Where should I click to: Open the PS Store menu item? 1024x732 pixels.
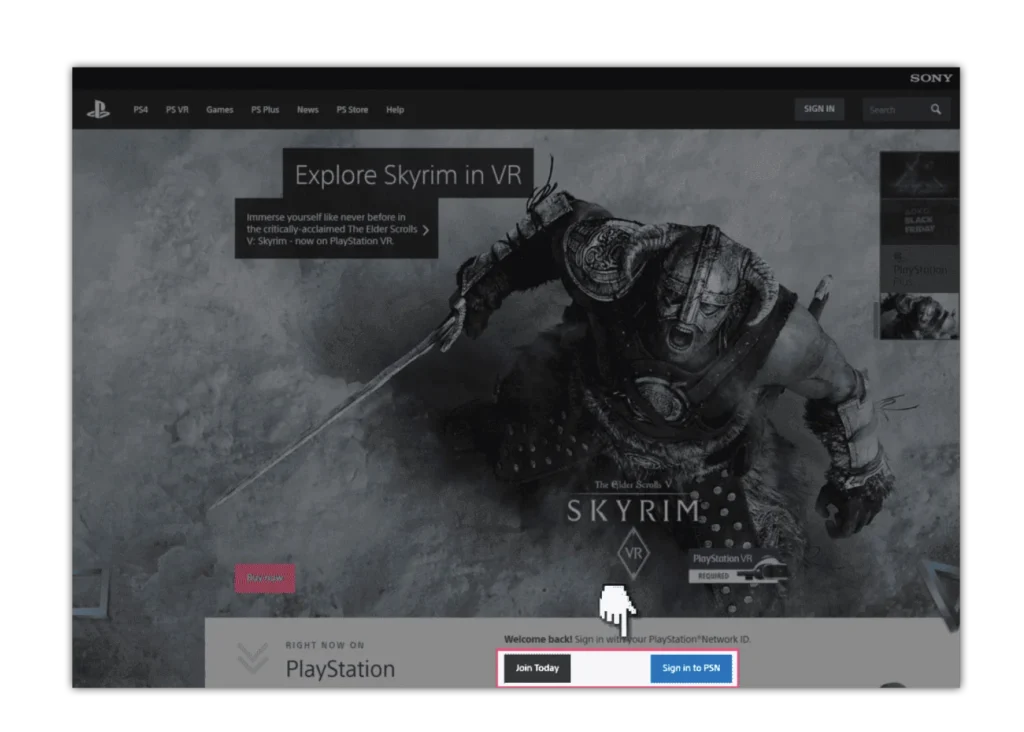pos(352,110)
